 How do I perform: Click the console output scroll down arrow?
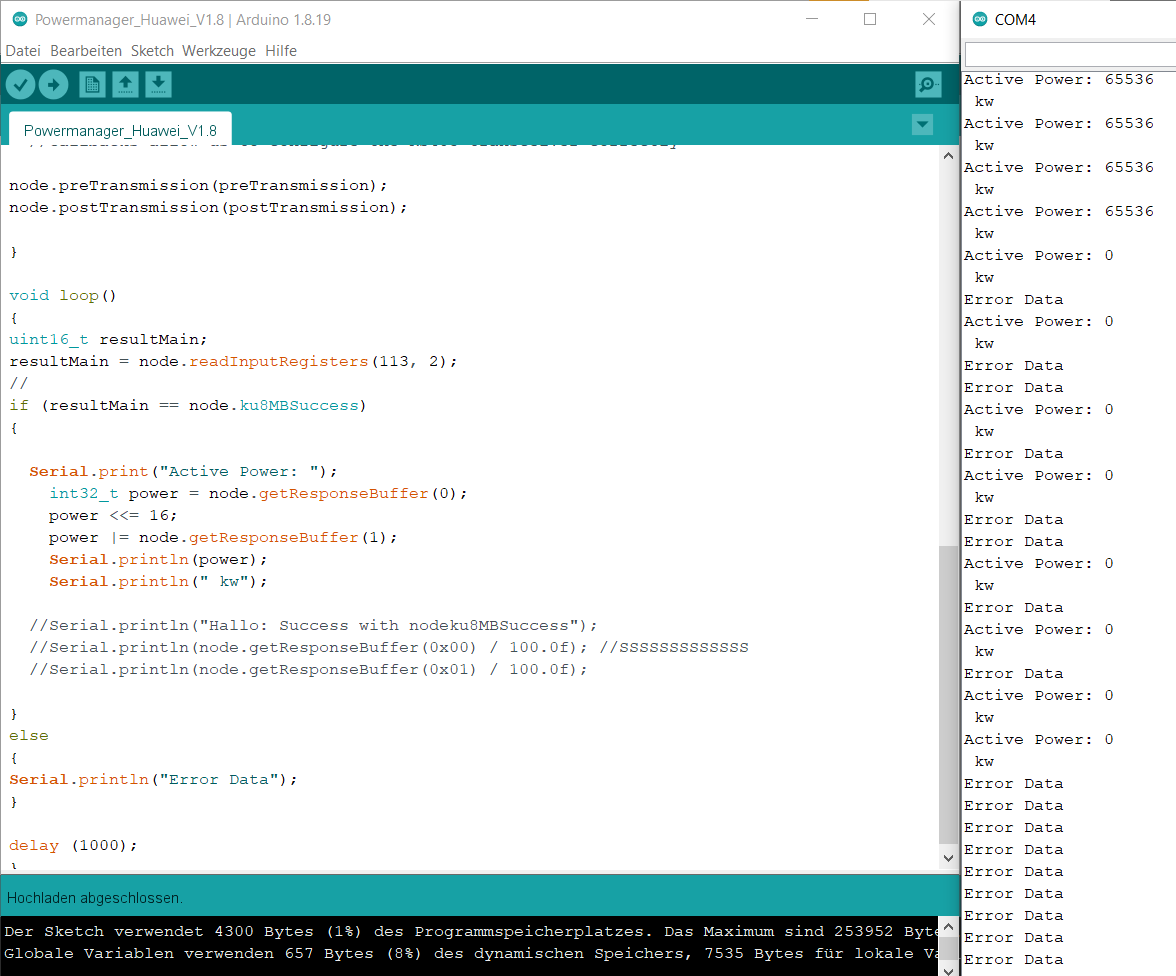coord(948,971)
